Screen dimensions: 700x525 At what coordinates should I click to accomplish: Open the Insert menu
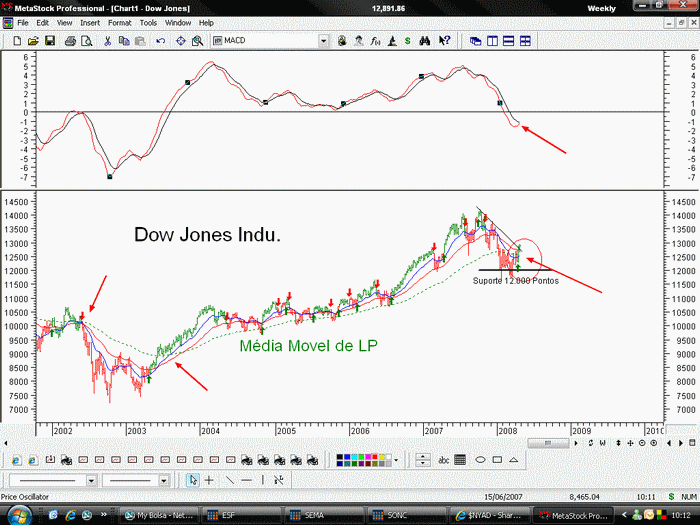pos(90,23)
